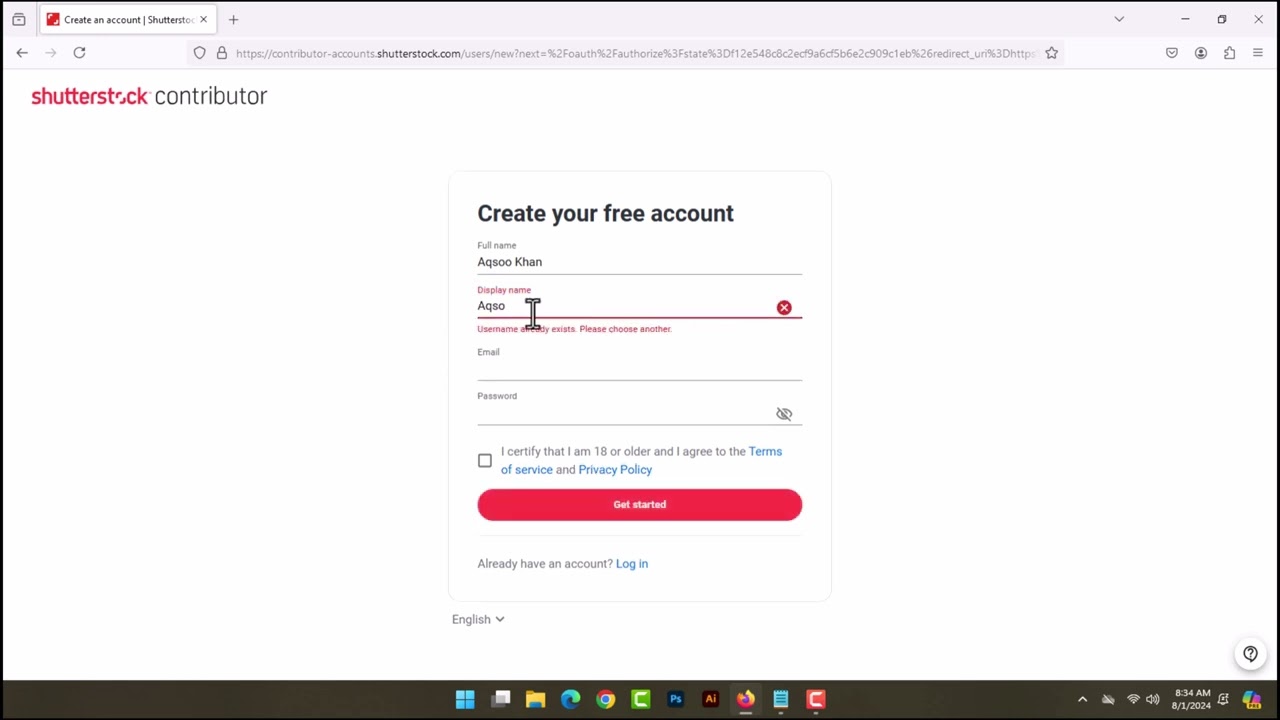Expand the English language dropdown

tap(478, 620)
